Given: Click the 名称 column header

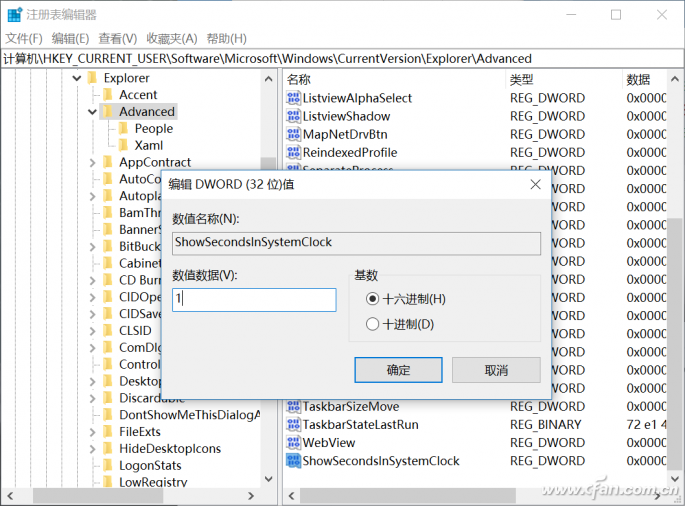Looking at the screenshot, I should [299, 79].
